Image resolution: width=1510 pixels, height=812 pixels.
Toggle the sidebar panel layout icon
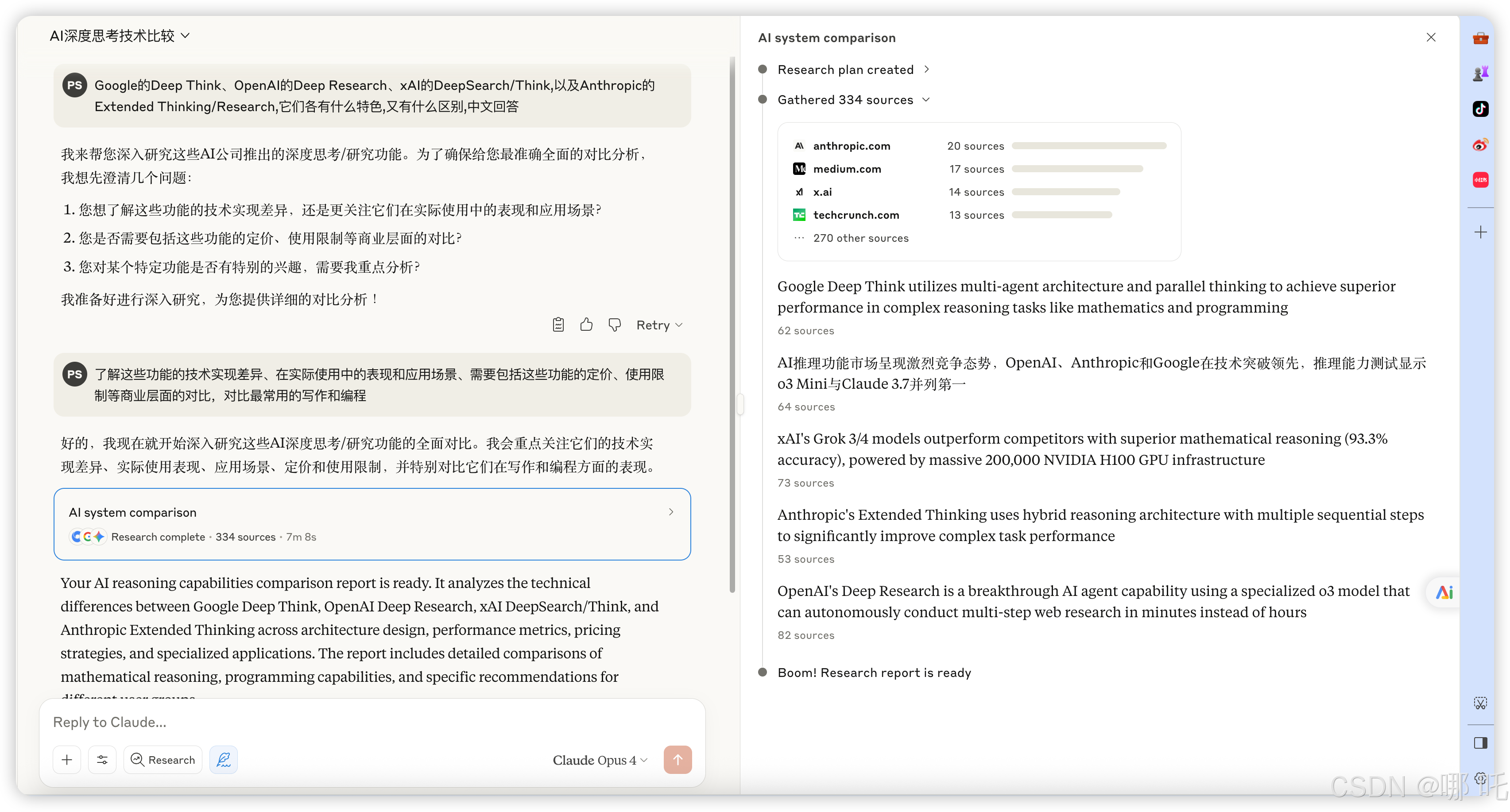click(1480, 743)
